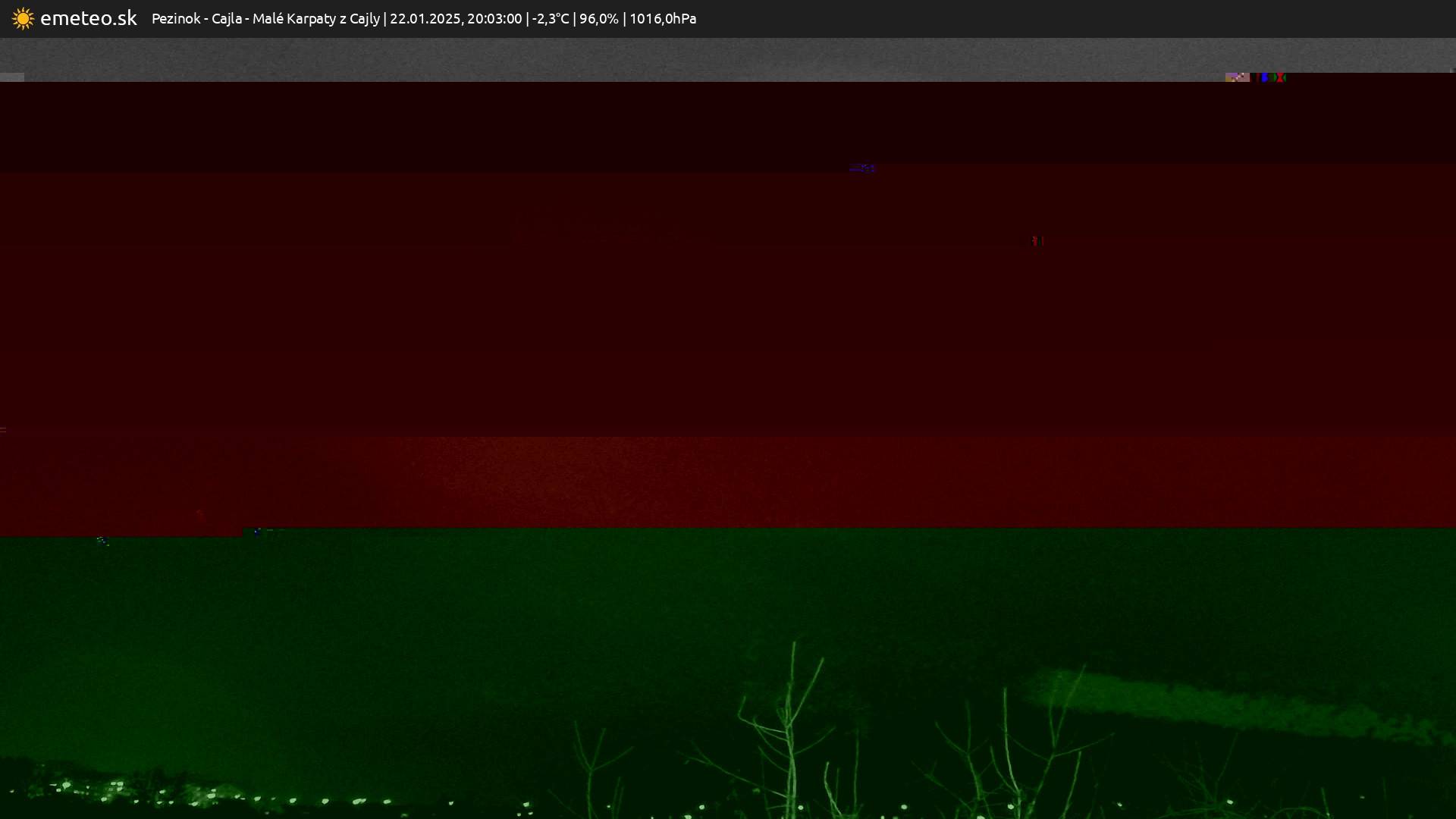The height and width of the screenshot is (819, 1456).
Task: Click the blue-red-green pixel artifact top right
Action: pyautogui.click(x=1272, y=77)
